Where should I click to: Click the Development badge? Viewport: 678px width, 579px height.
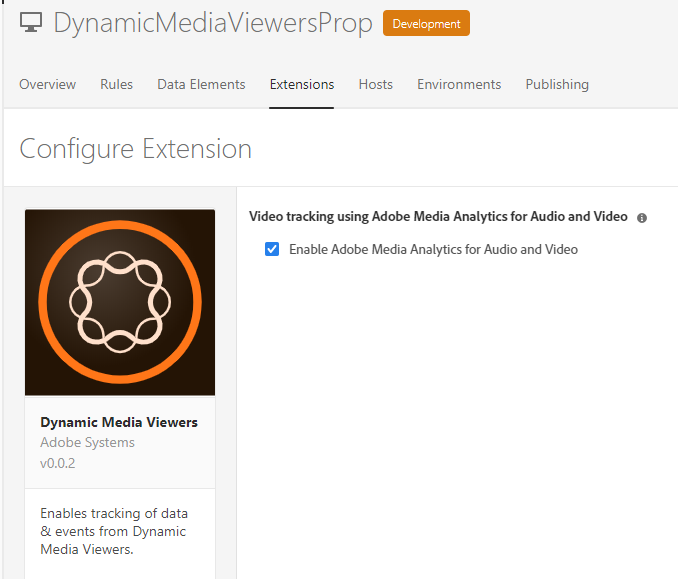(426, 23)
